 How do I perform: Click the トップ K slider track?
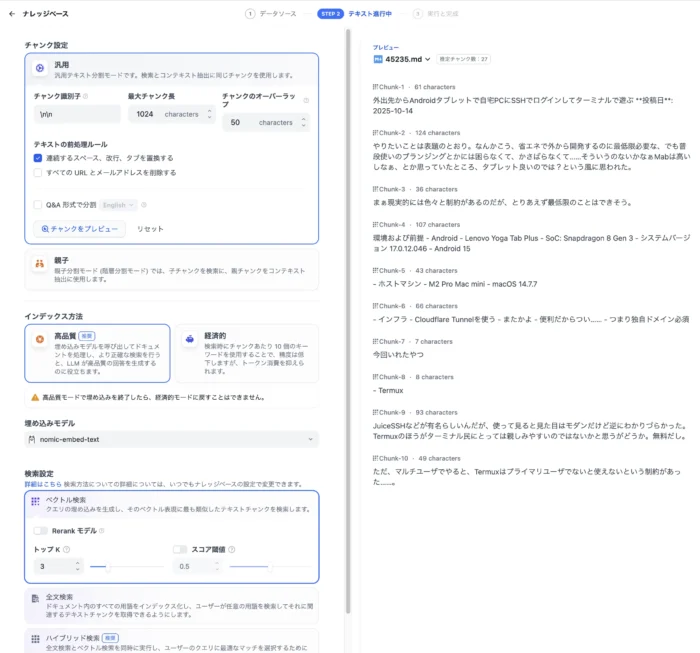coord(120,566)
